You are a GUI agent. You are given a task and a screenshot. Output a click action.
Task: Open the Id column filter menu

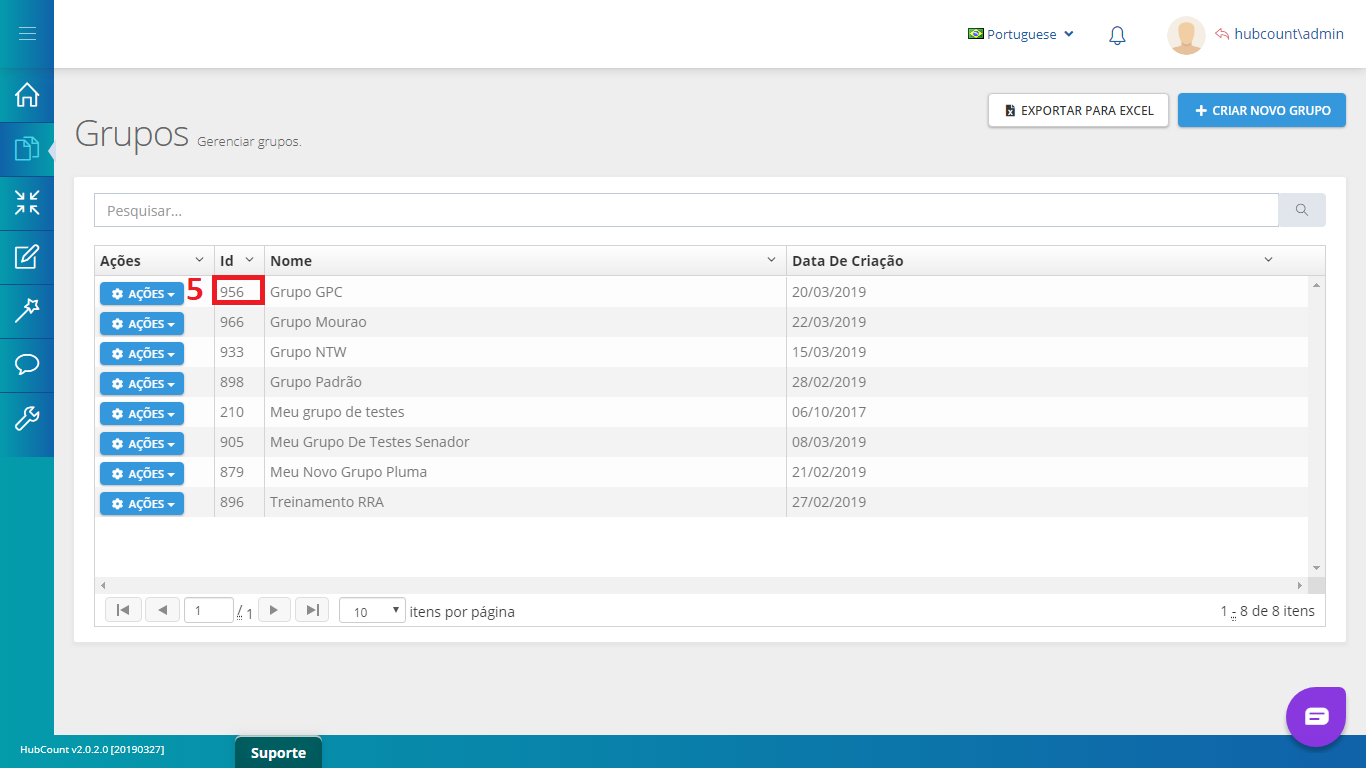pyautogui.click(x=249, y=260)
